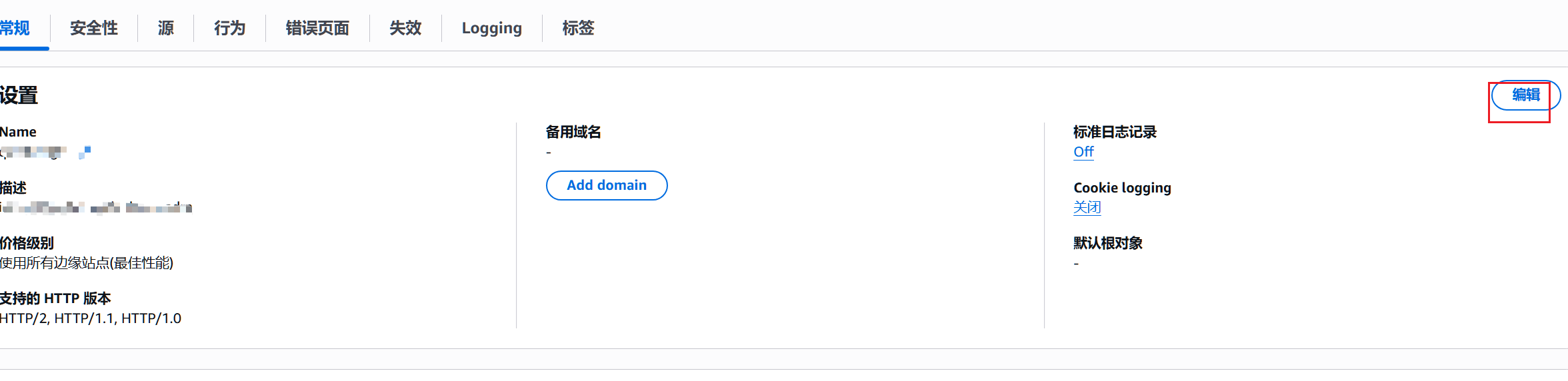Switch to the 失效 tab
Viewport: 1568px width, 381px height.
click(405, 28)
